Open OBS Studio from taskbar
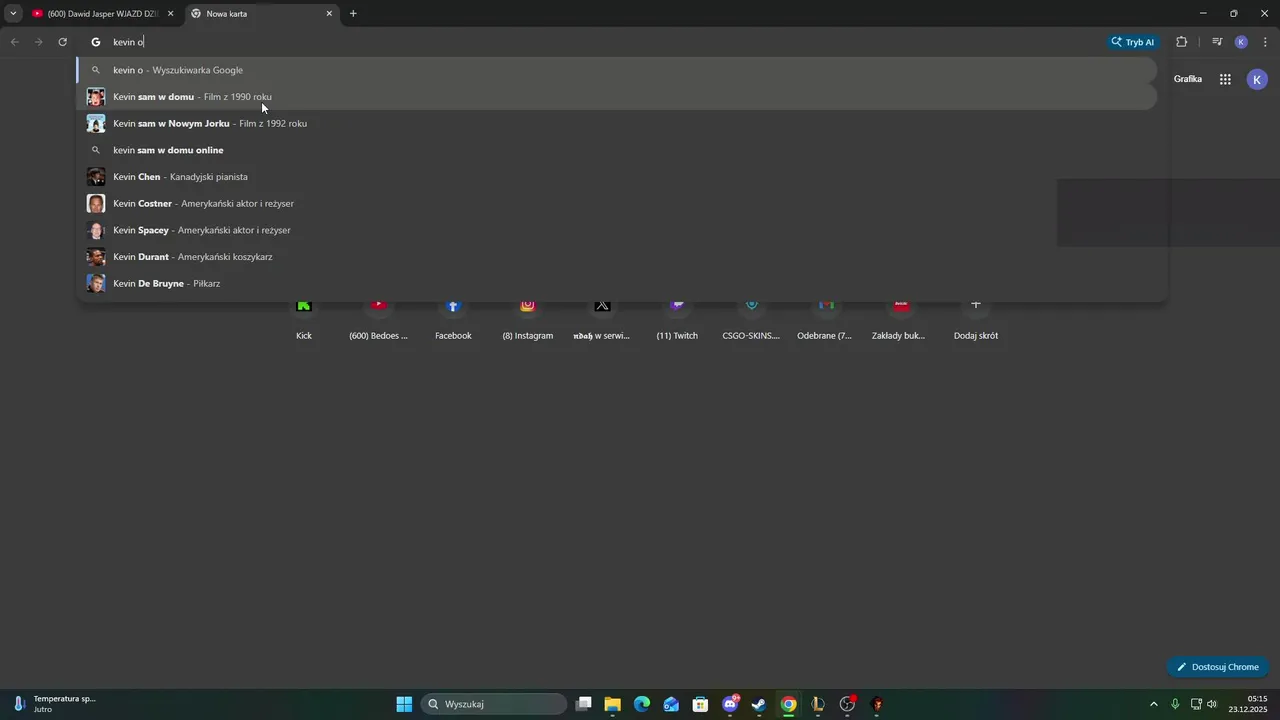 click(848, 704)
